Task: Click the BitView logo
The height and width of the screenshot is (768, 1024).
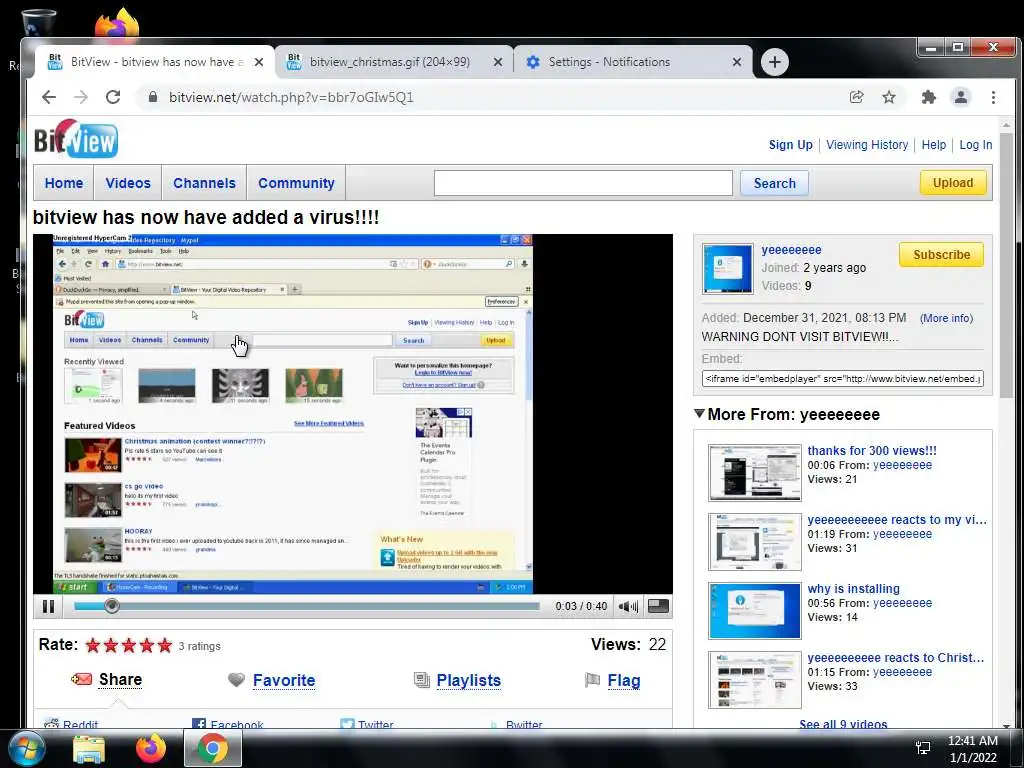Action: [x=76, y=138]
